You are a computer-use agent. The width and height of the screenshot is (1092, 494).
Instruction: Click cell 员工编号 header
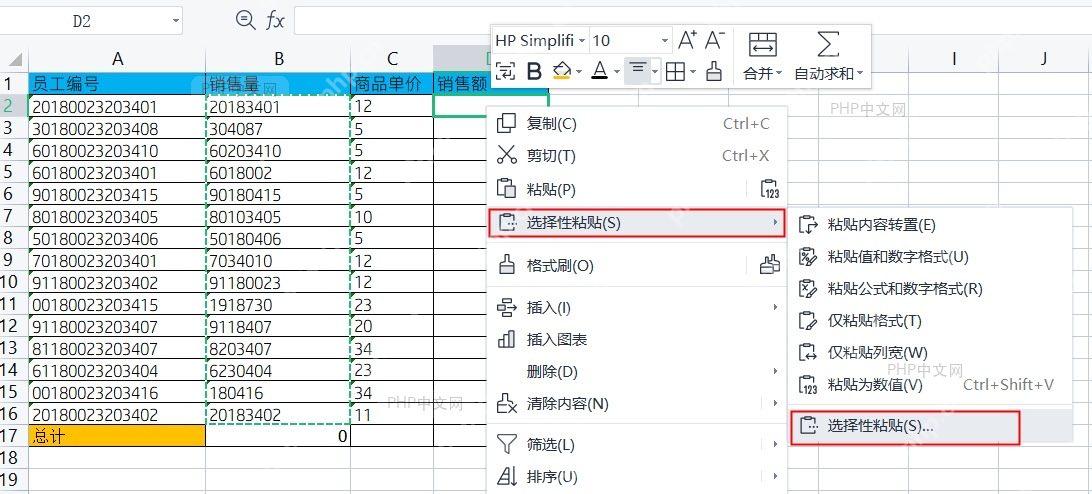tap(117, 84)
